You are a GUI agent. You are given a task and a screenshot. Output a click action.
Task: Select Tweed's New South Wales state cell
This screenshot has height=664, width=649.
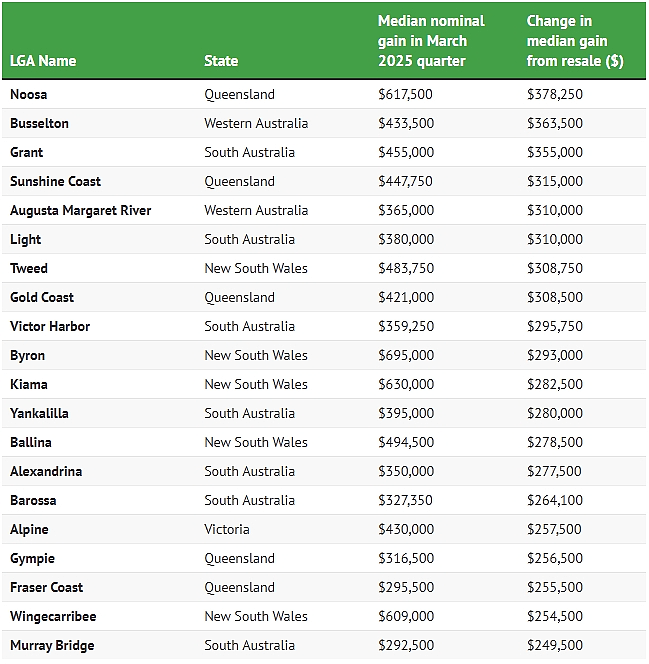coord(256,268)
